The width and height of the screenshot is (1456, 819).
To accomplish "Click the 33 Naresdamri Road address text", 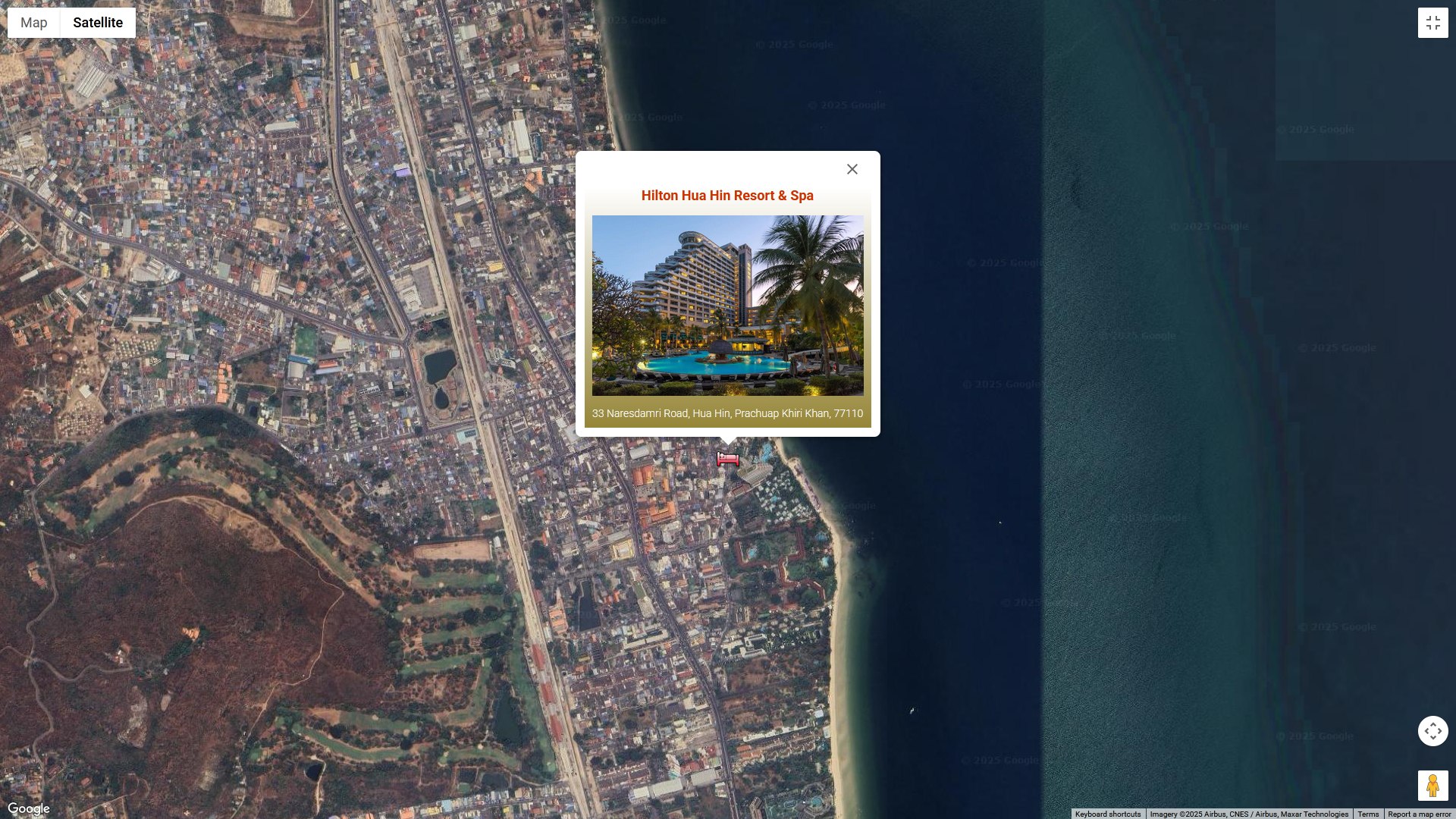I will point(727,413).
